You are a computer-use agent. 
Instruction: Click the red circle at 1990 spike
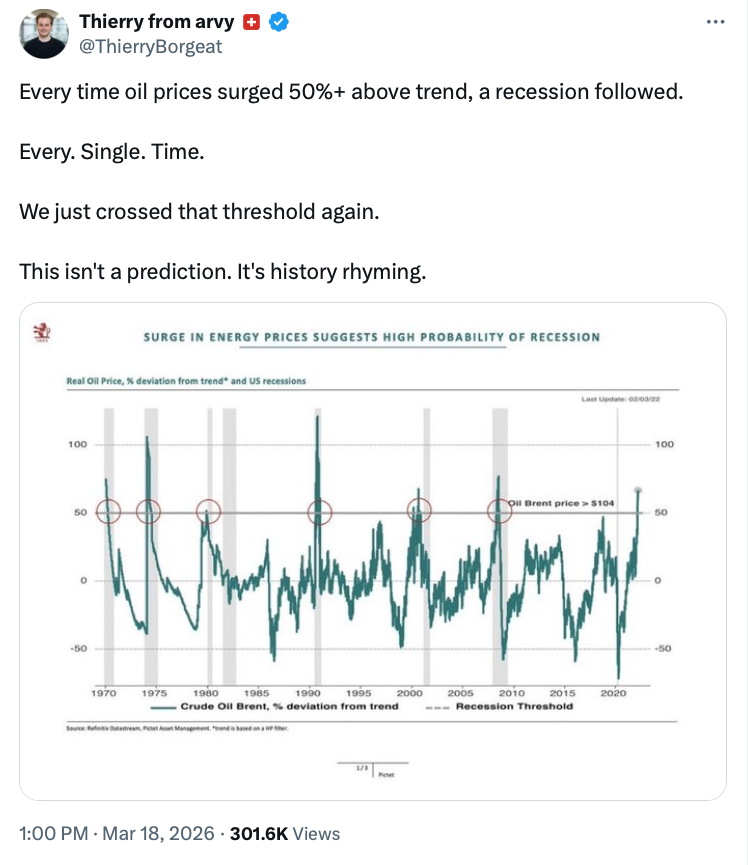(x=319, y=511)
